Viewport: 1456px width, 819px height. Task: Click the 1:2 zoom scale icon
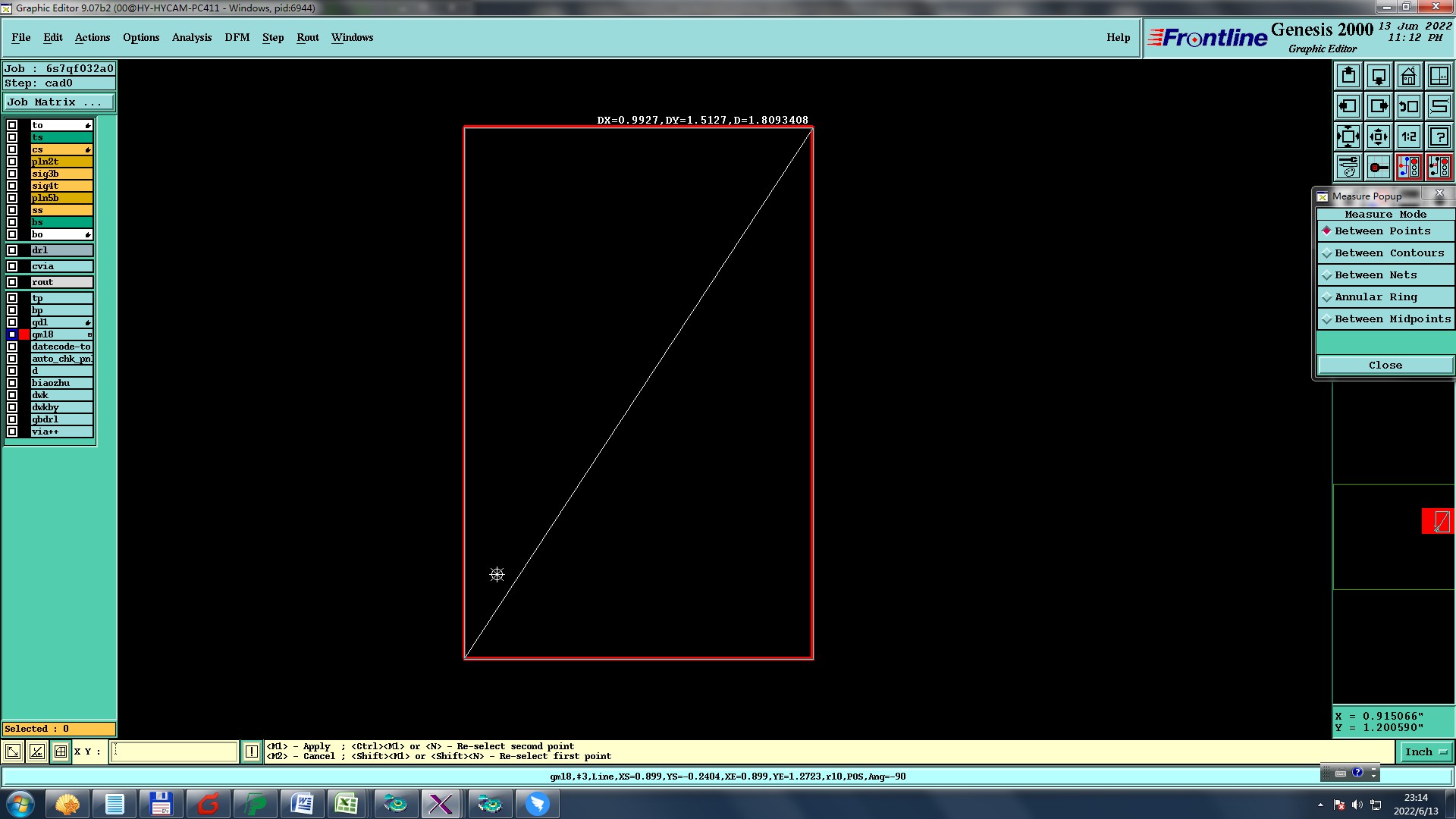pos(1408,136)
